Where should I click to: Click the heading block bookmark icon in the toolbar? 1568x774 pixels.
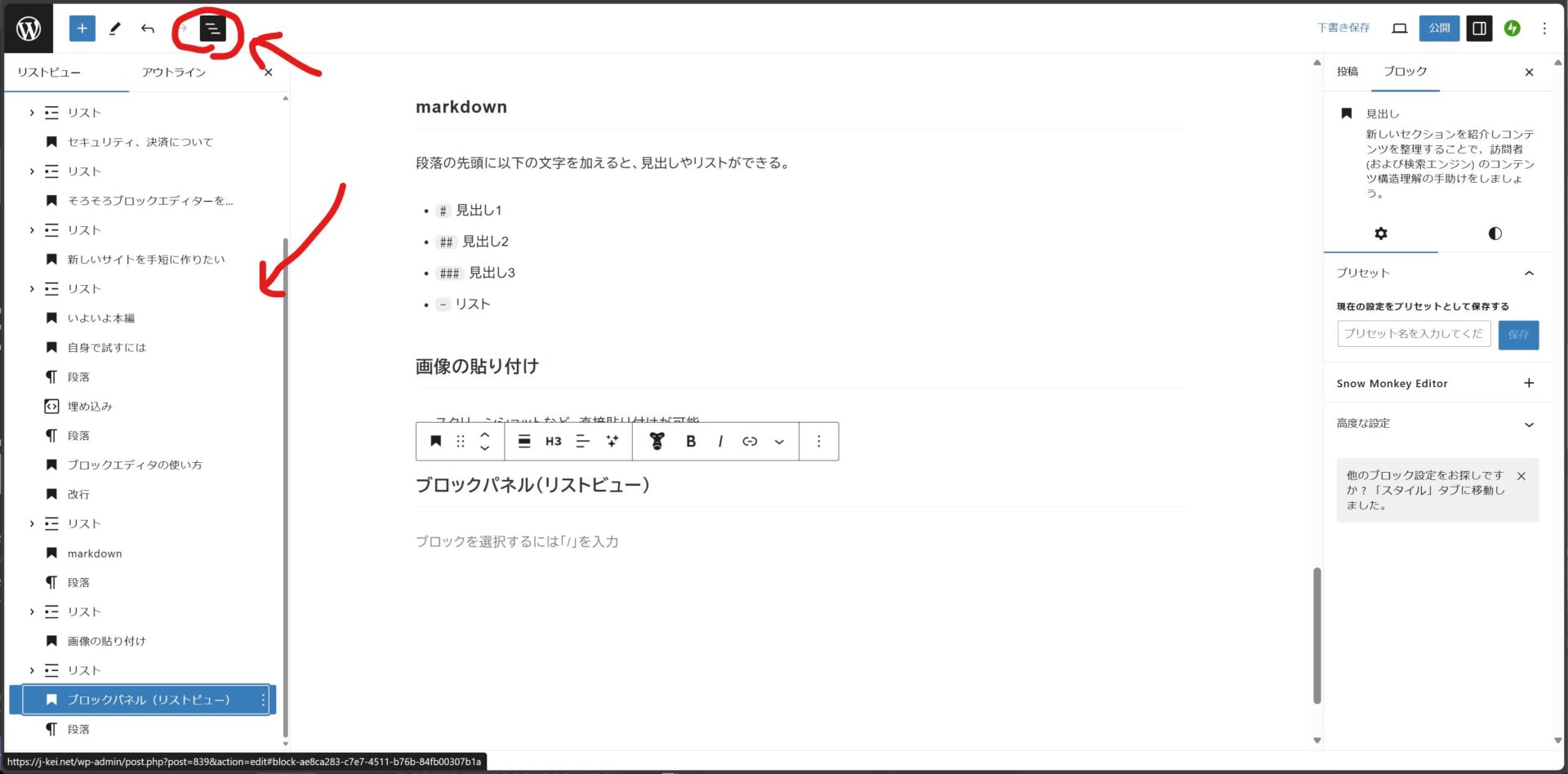point(435,441)
